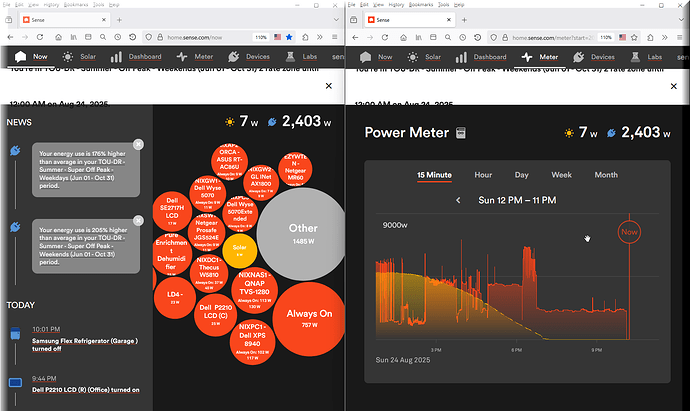
Task: Select the NIXPC1 Dell XPS 8940 bubble
Action: [x=252, y=342]
